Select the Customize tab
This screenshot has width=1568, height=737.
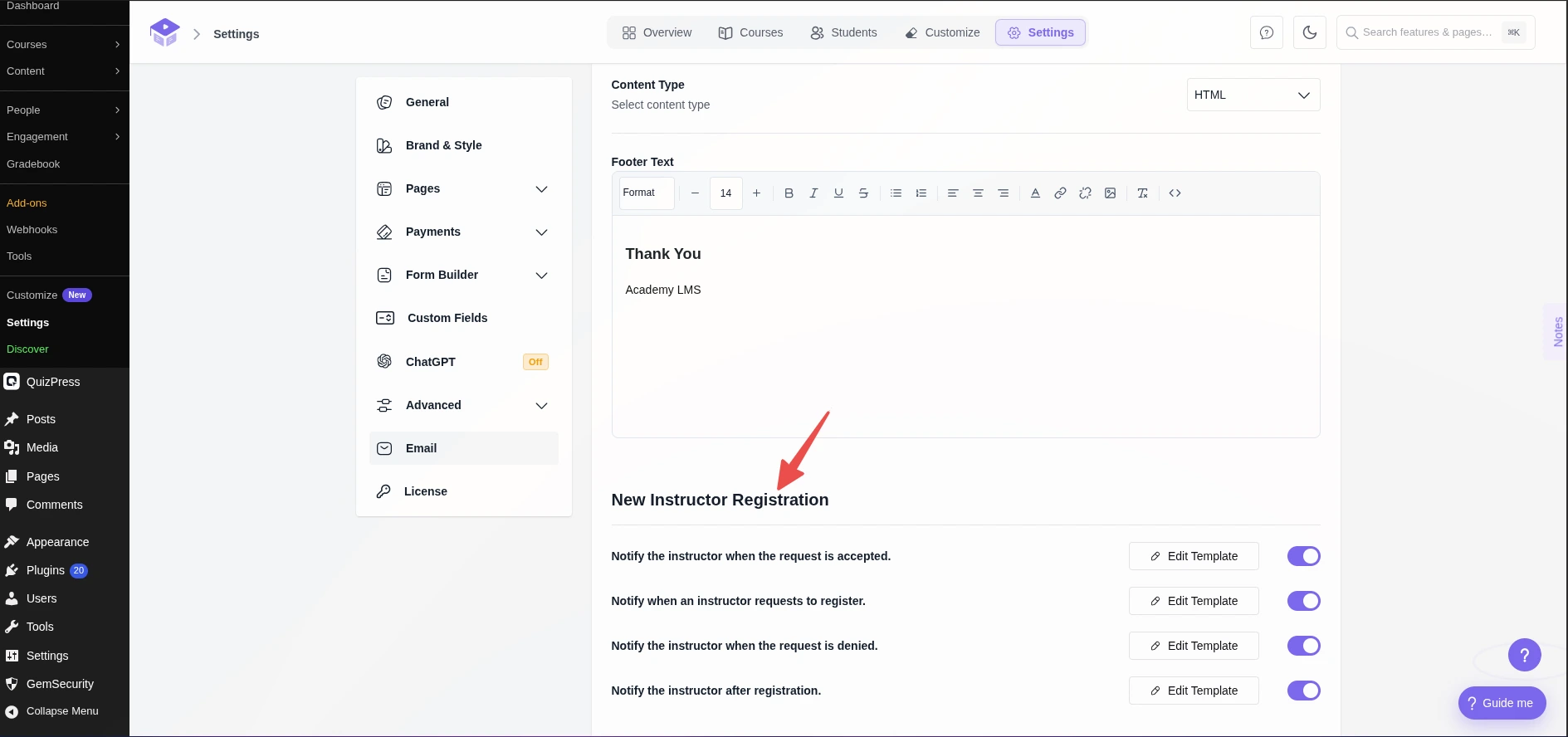click(x=942, y=32)
